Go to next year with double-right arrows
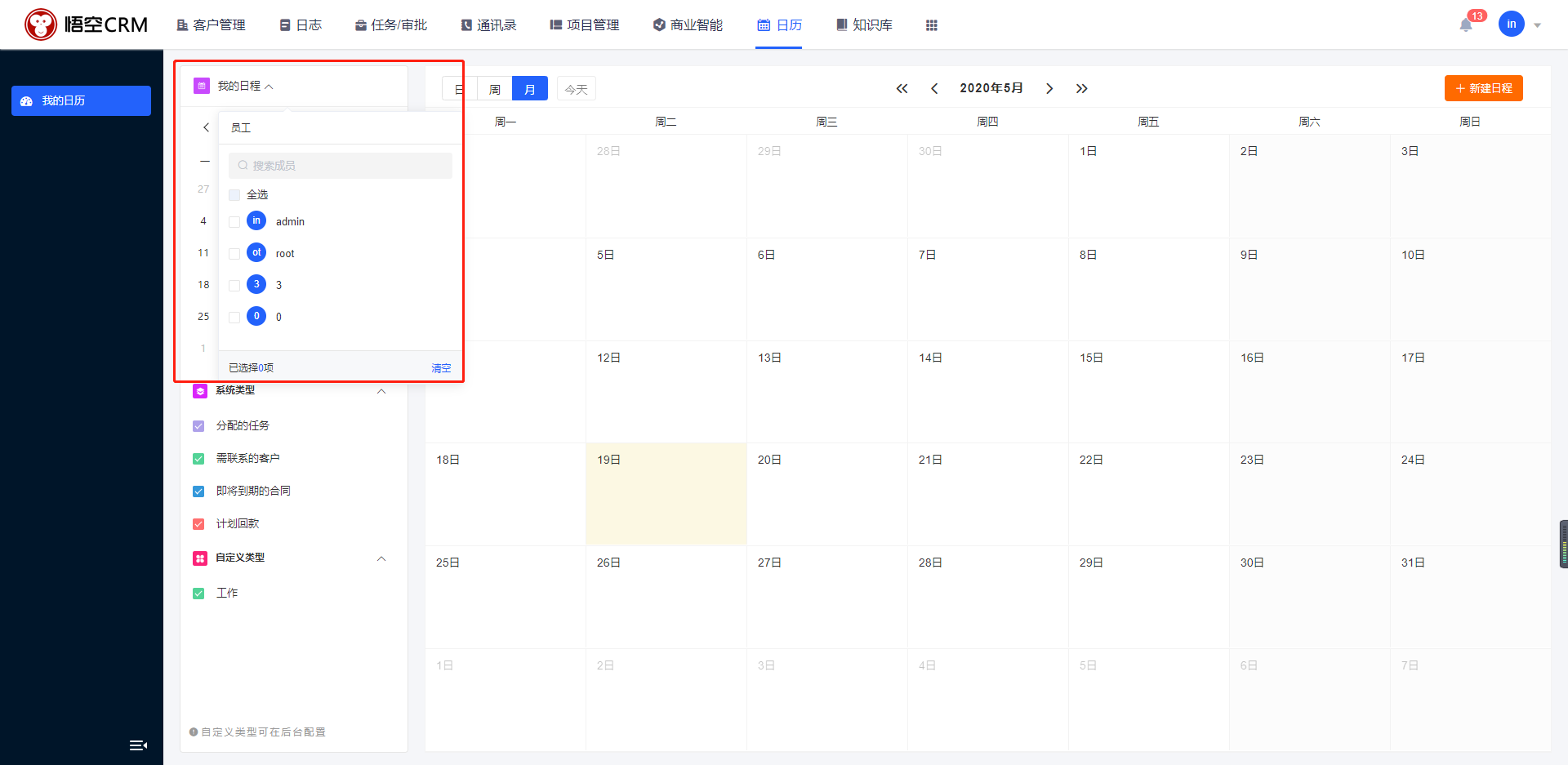 (x=1081, y=88)
